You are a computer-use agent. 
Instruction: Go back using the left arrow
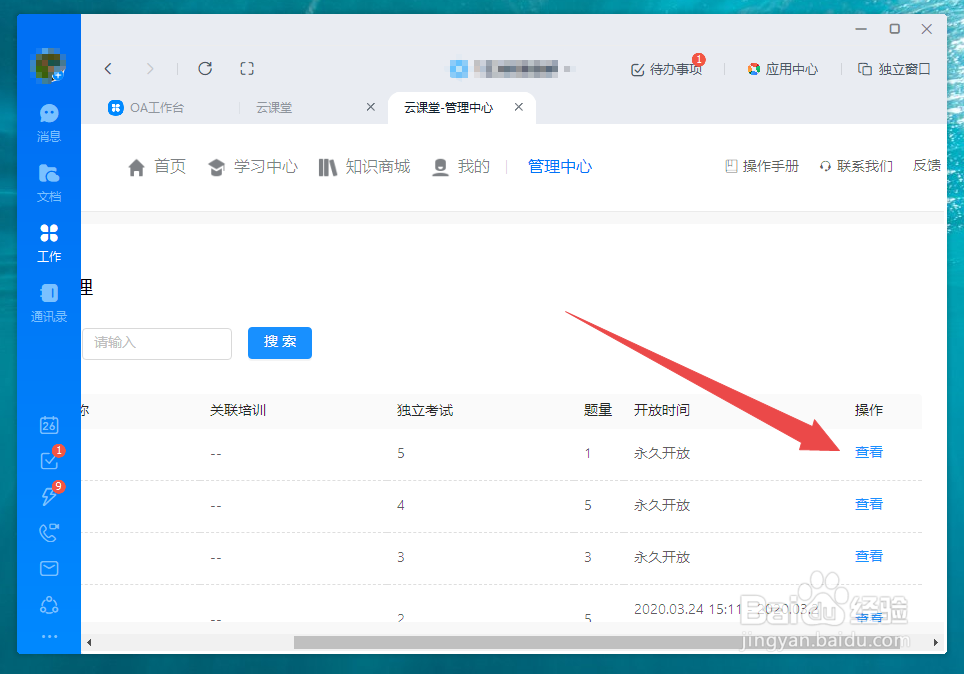click(108, 68)
